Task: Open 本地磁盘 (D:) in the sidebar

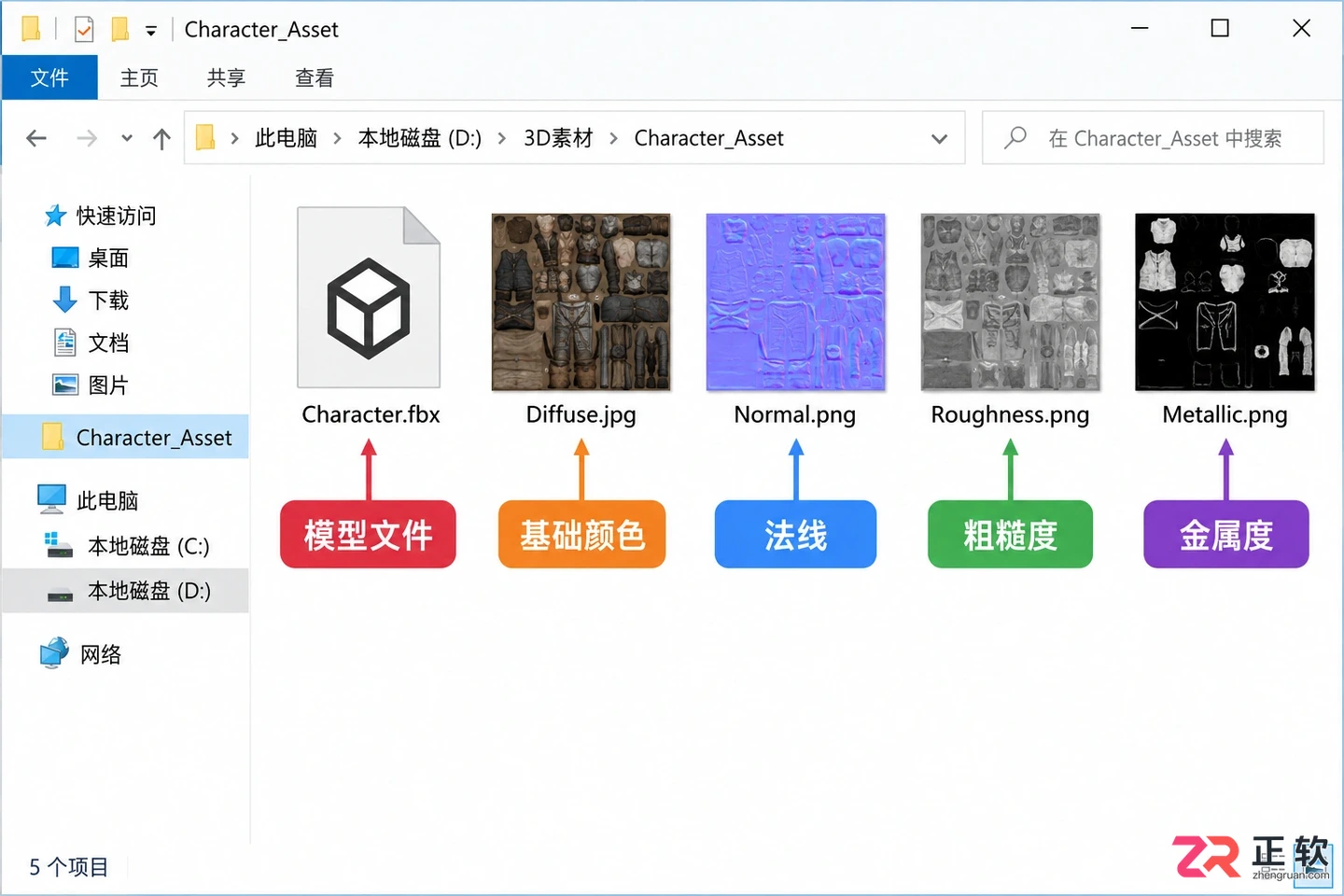Action: tap(125, 591)
